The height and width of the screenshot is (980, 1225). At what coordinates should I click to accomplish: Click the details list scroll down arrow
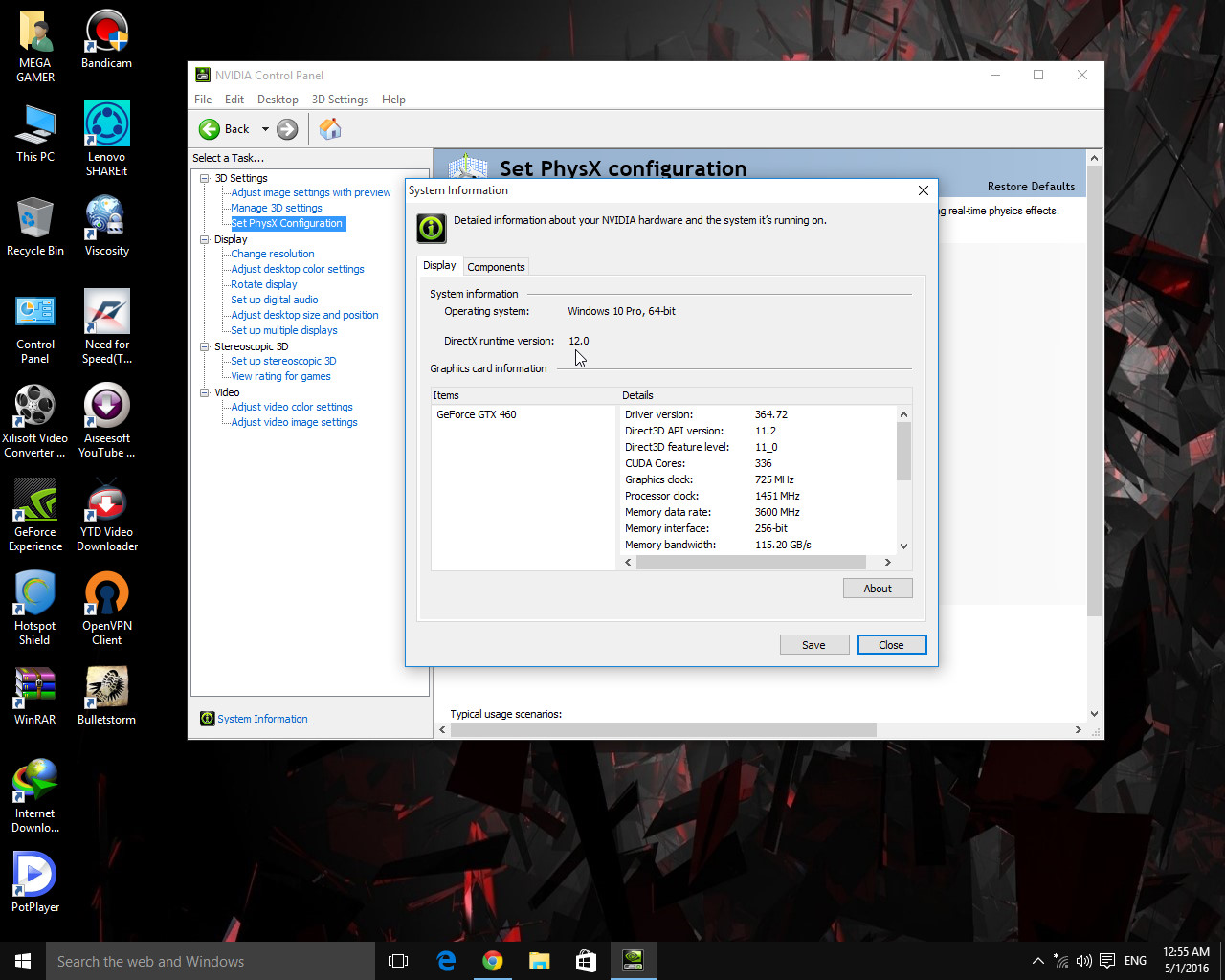tap(903, 546)
